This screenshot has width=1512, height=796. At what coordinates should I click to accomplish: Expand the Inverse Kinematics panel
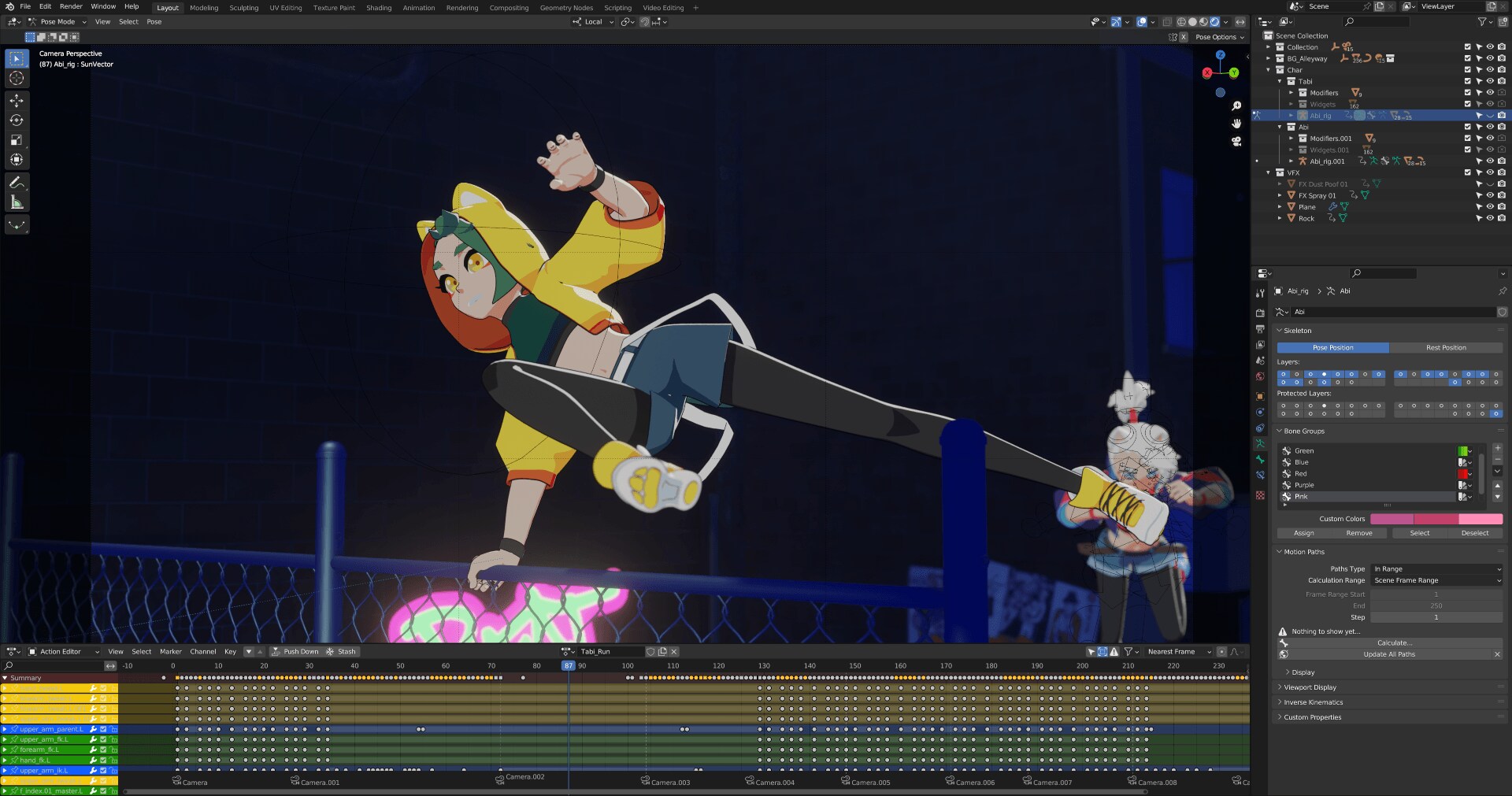[1313, 702]
